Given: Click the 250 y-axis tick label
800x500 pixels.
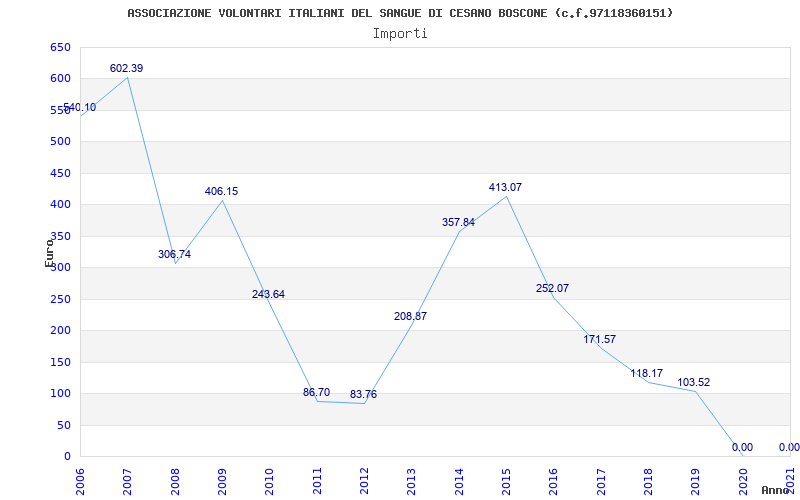Looking at the screenshot, I should (60, 299).
